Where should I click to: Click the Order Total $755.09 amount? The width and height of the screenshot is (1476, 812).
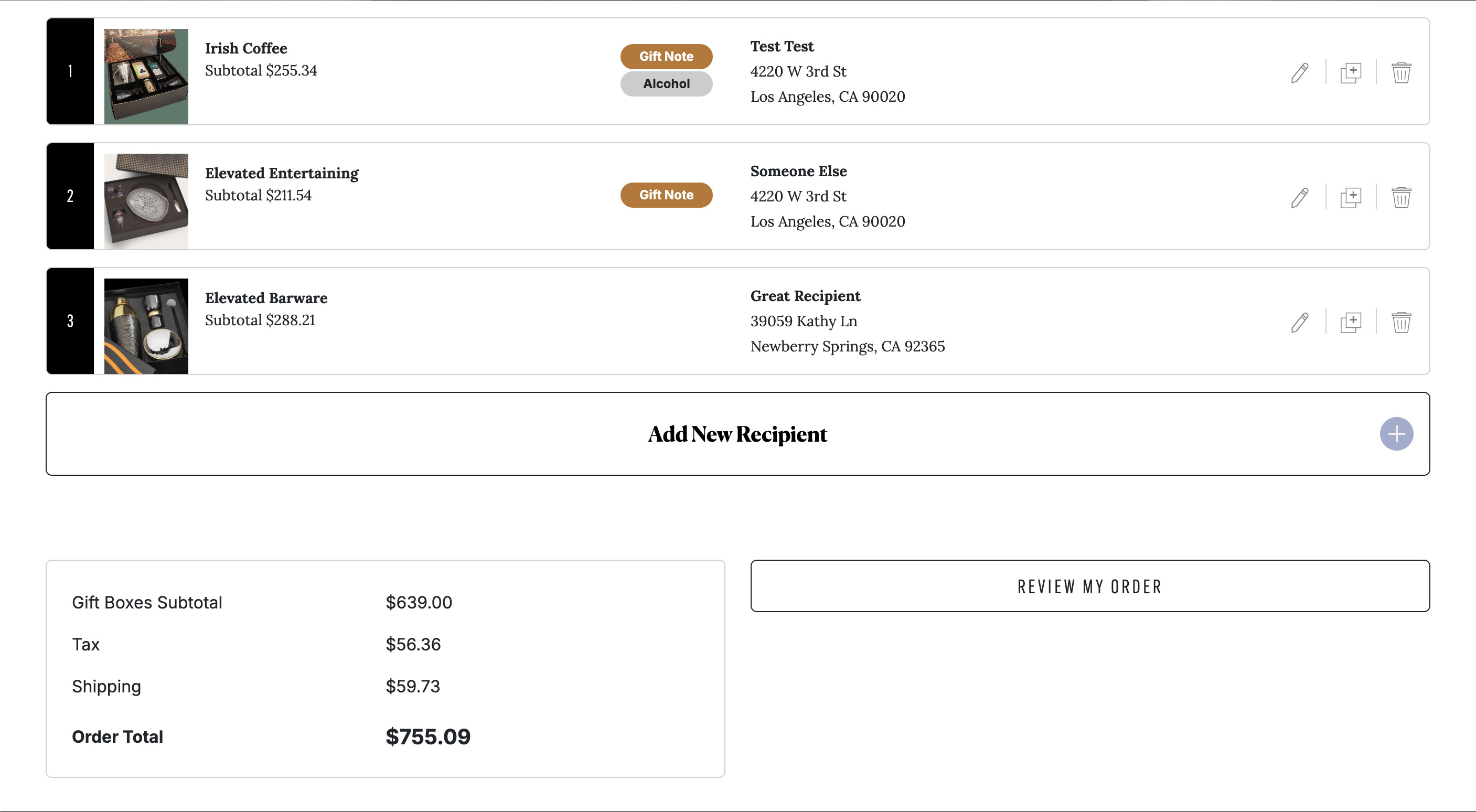[427, 736]
